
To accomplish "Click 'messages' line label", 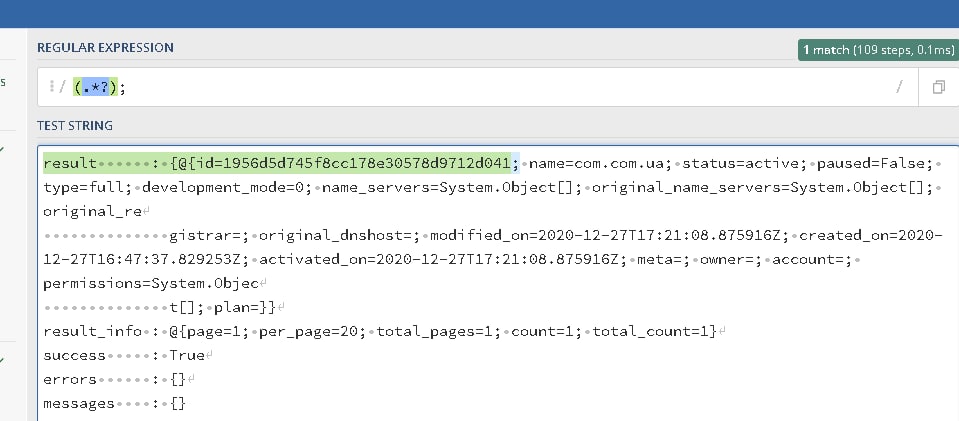I will click(x=79, y=403).
